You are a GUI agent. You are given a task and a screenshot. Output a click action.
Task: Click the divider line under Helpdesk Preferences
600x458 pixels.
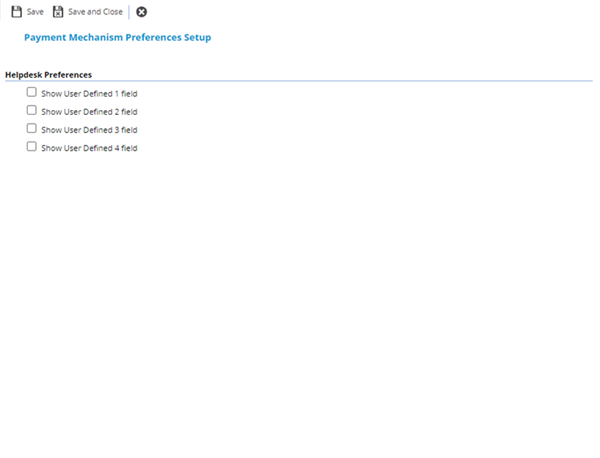[300, 81]
